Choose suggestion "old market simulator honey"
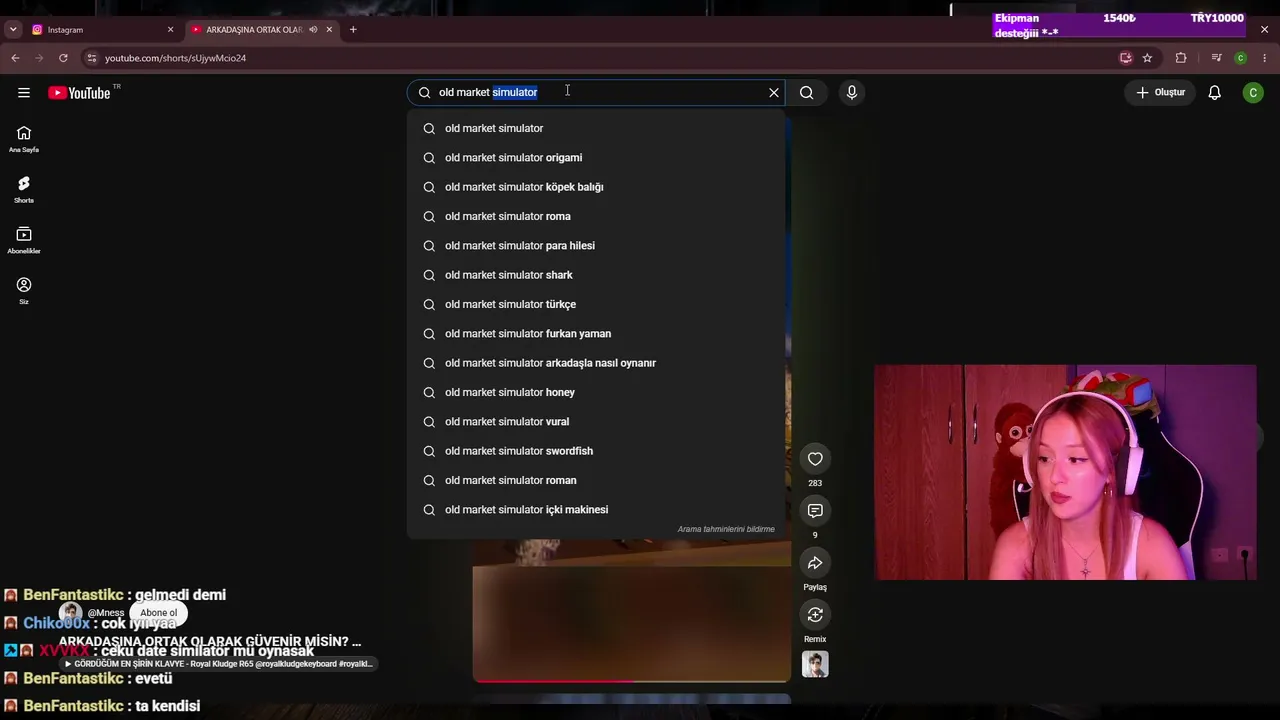Screen dimensions: 1280x720 pyautogui.click(x=596, y=392)
